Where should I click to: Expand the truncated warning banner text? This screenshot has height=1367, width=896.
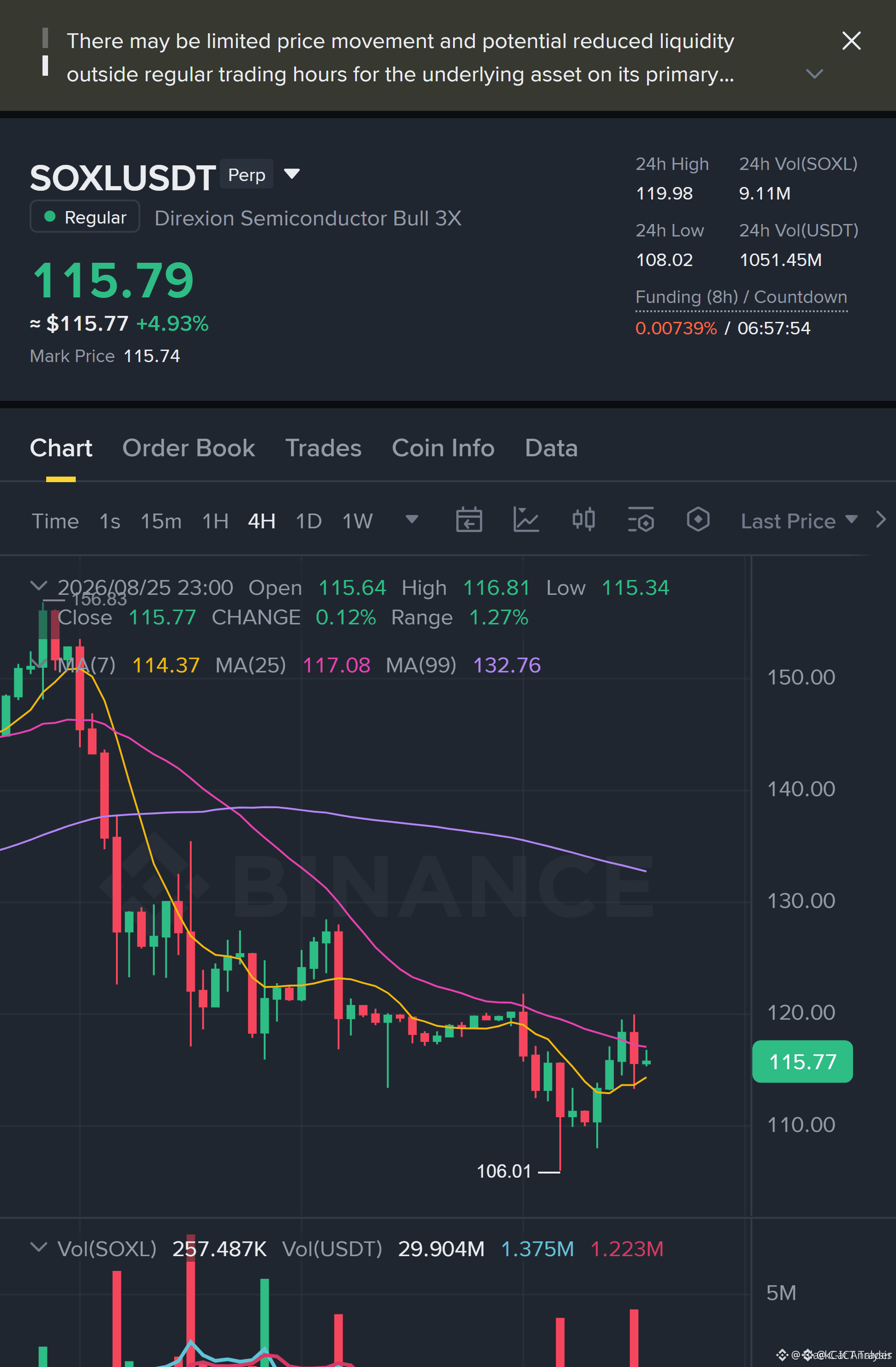click(814, 74)
